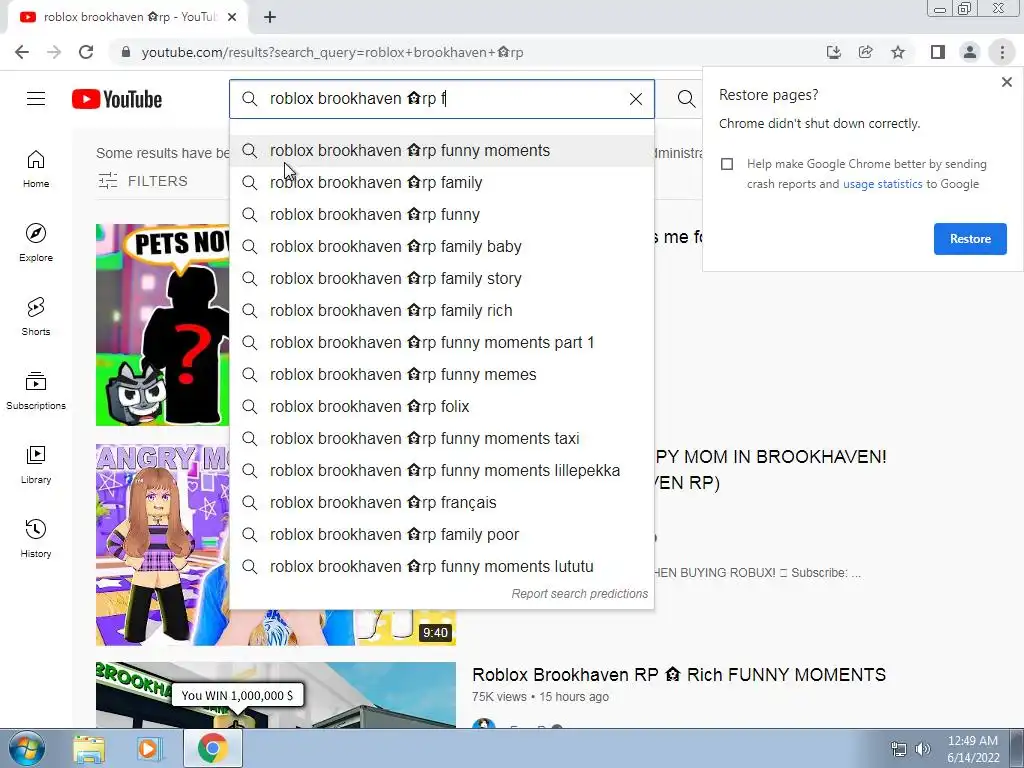Choose suggestion 'rp folix'
The image size is (1024, 768).
point(441,407)
